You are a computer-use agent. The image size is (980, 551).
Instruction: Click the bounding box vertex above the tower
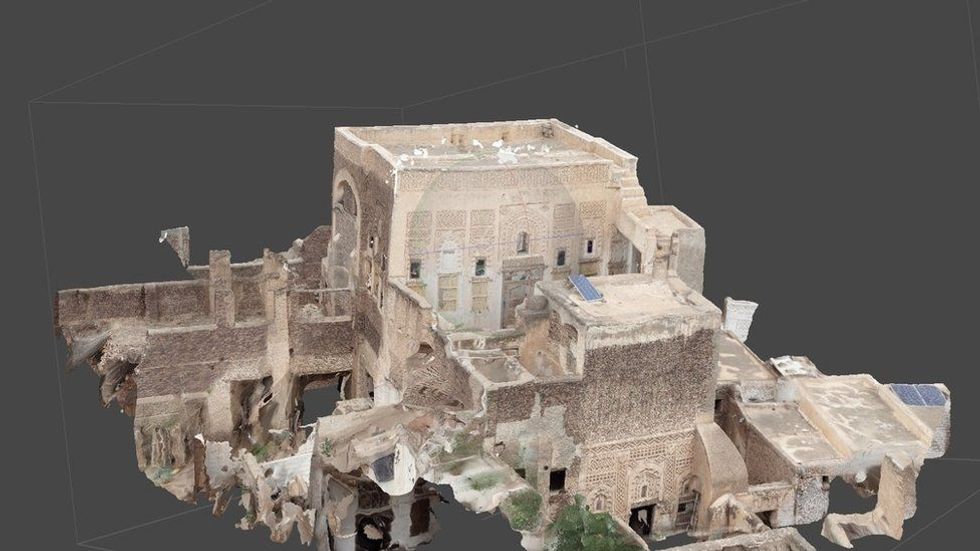pyautogui.click(x=402, y=109)
